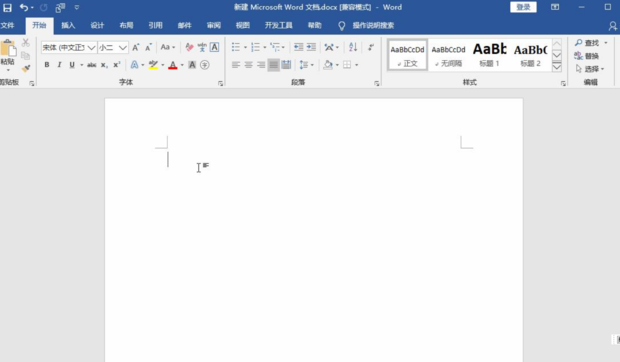Toggle Character Shading gray A icon

tap(192, 65)
